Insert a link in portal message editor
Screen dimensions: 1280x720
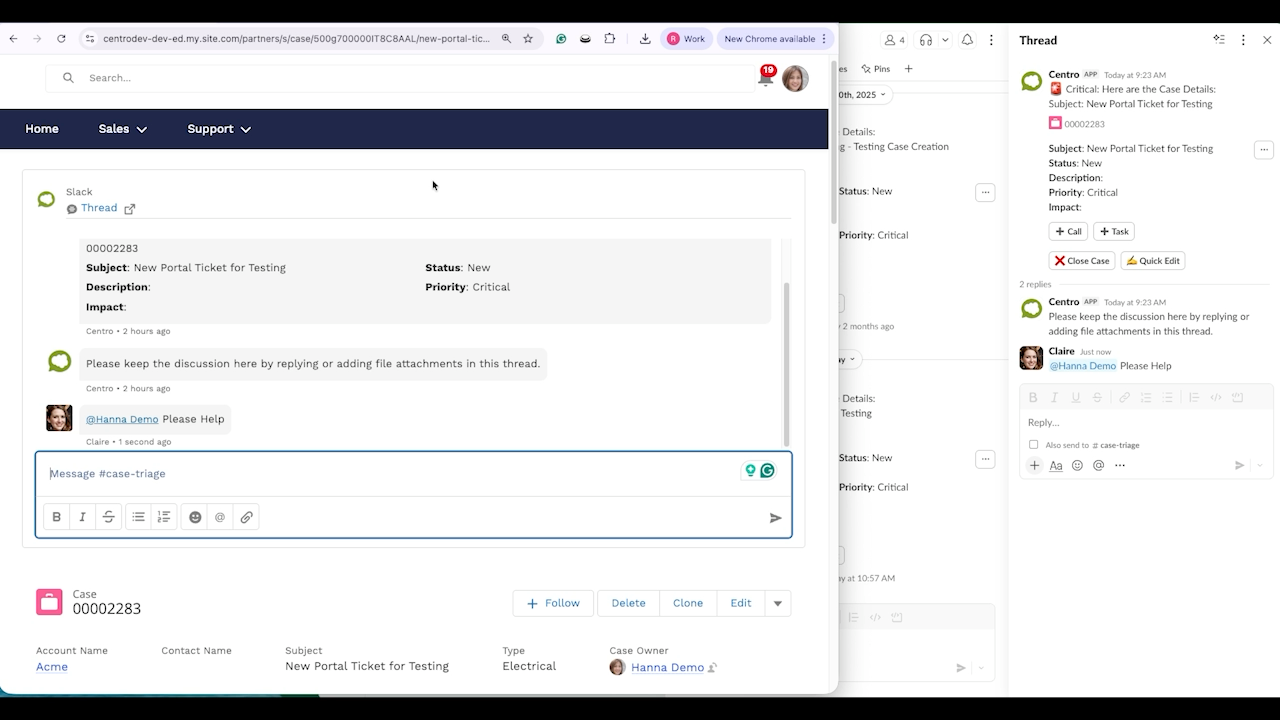coord(246,517)
